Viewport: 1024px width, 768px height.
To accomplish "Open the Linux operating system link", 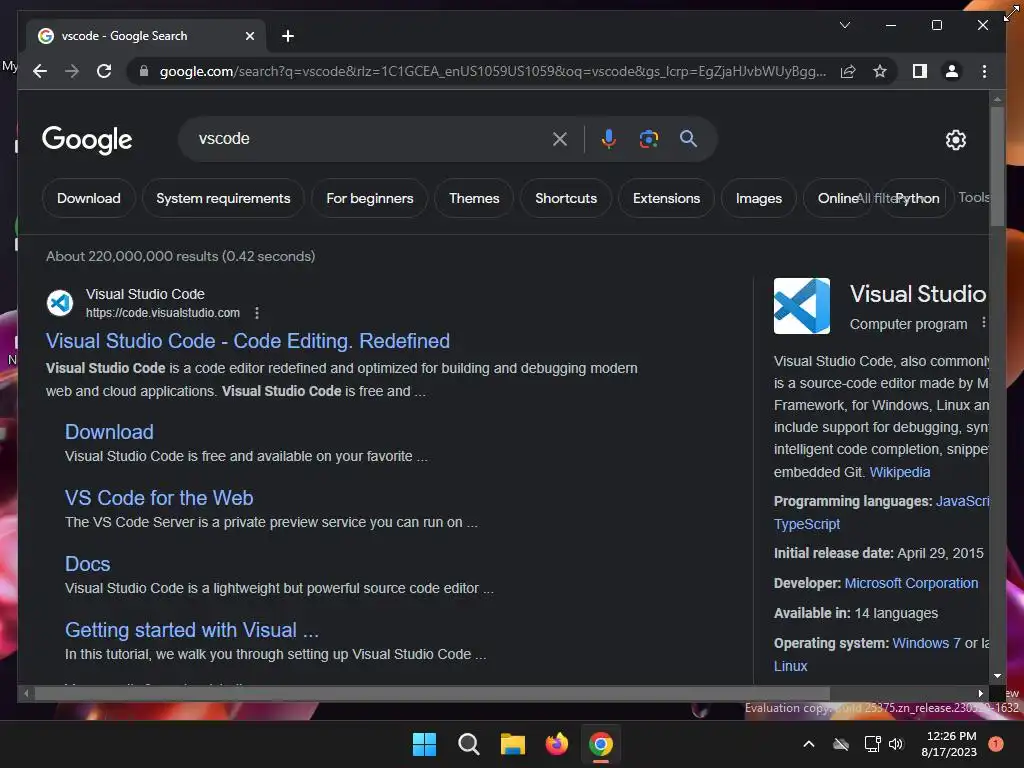I will 790,666.
